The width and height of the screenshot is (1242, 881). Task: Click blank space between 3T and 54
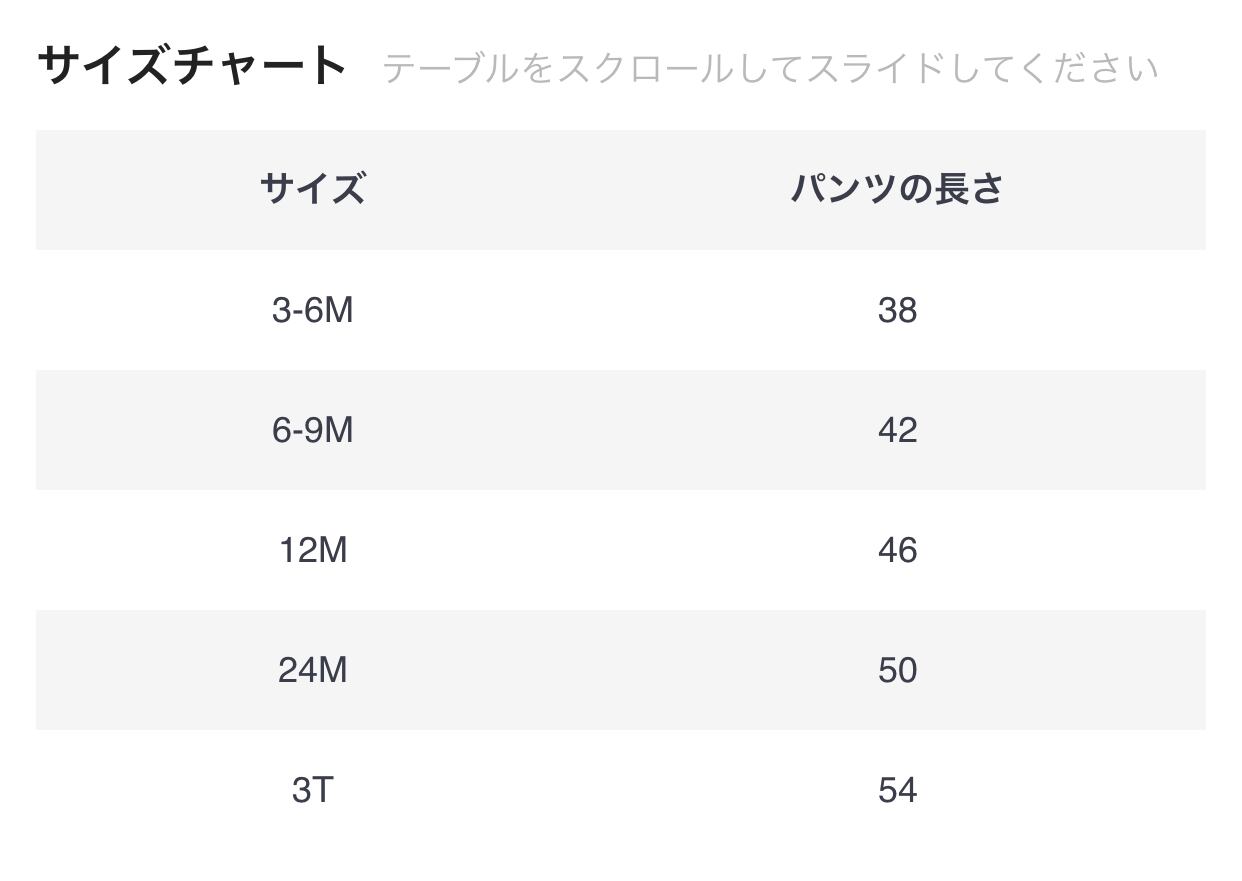(x=605, y=790)
